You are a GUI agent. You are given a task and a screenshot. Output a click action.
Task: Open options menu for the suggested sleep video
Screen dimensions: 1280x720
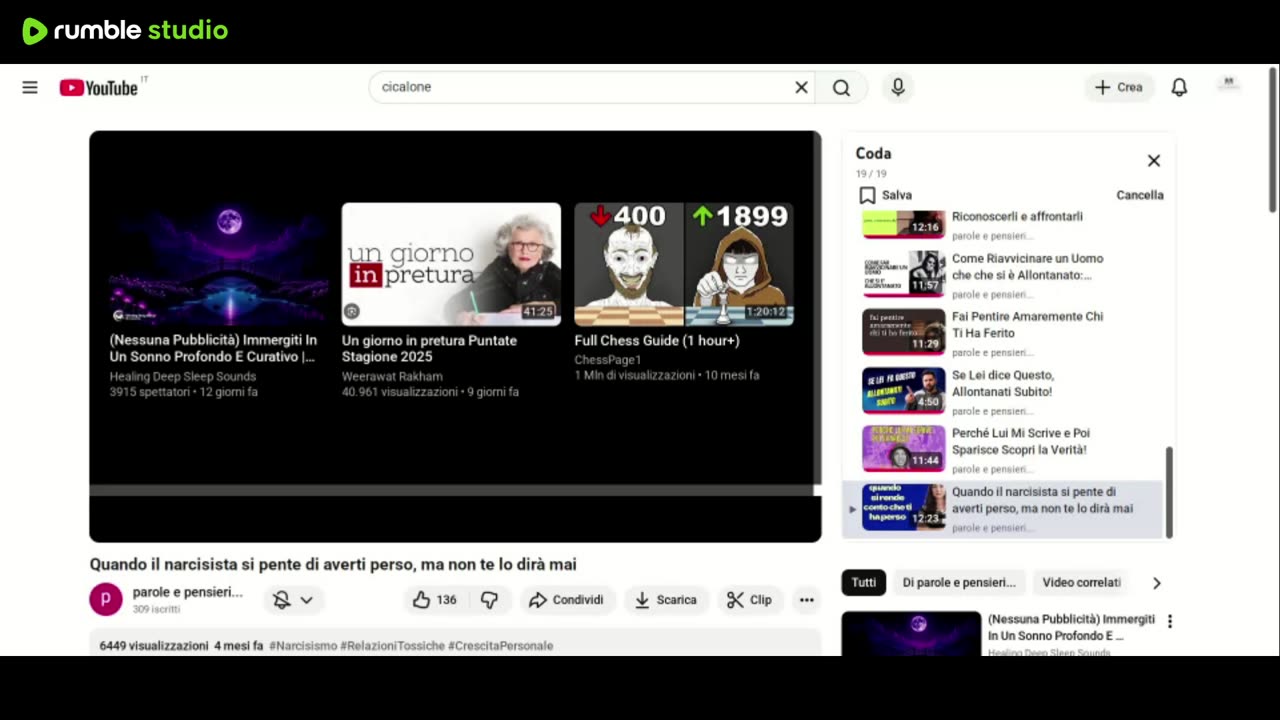tap(1169, 621)
